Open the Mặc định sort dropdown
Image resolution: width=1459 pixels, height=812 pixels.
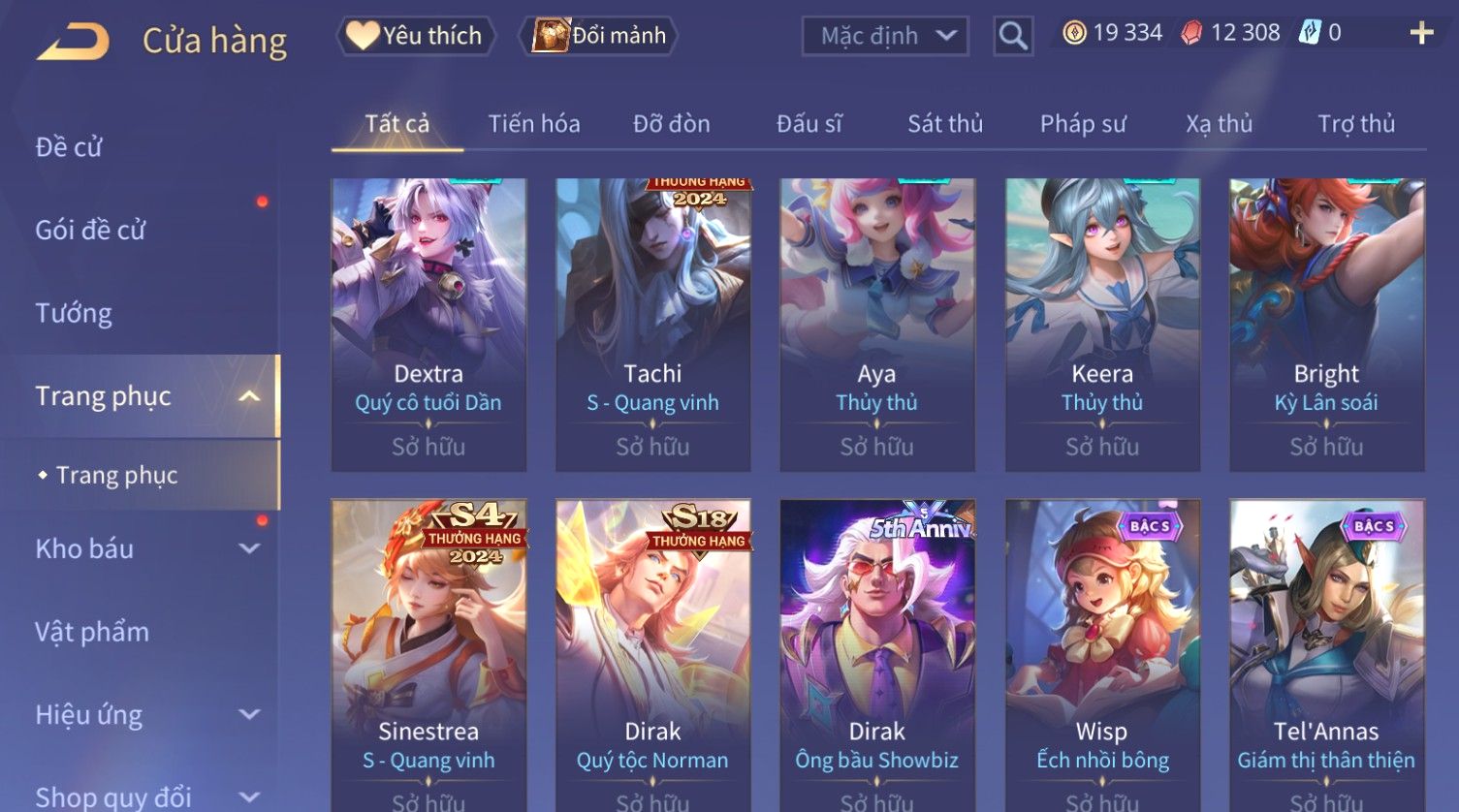[885, 36]
